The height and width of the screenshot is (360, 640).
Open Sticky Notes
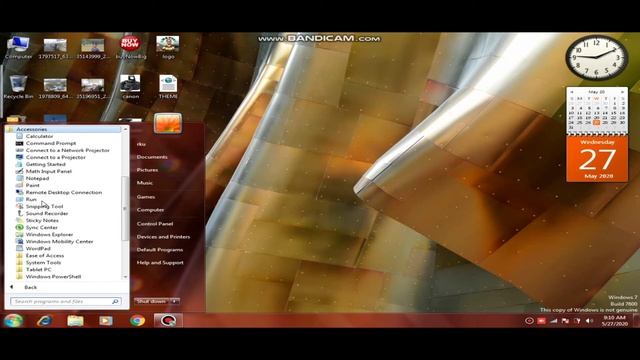pos(42,220)
